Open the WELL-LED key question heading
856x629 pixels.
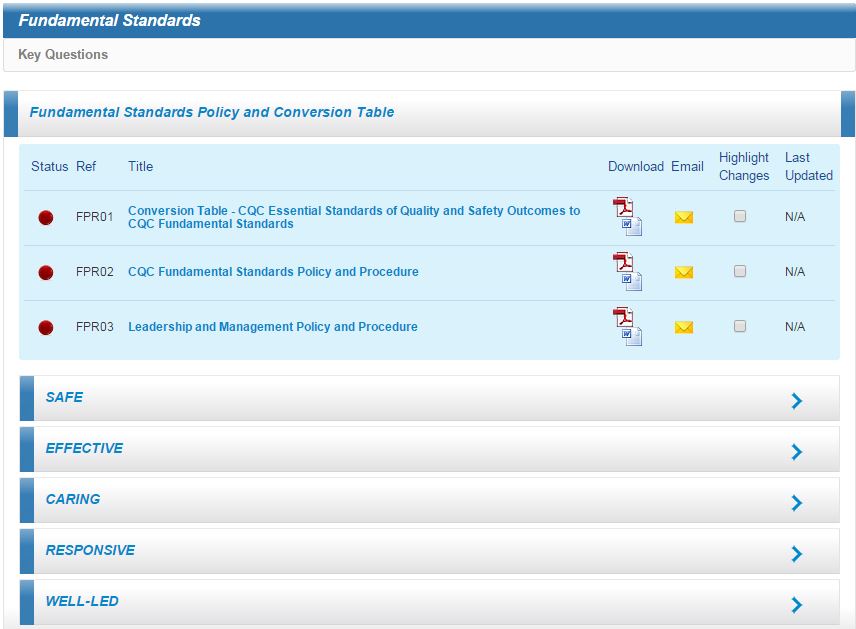(x=82, y=601)
